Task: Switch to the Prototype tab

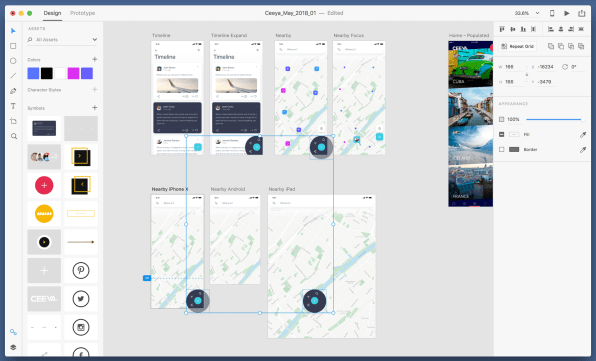Action: pyautogui.click(x=82, y=13)
